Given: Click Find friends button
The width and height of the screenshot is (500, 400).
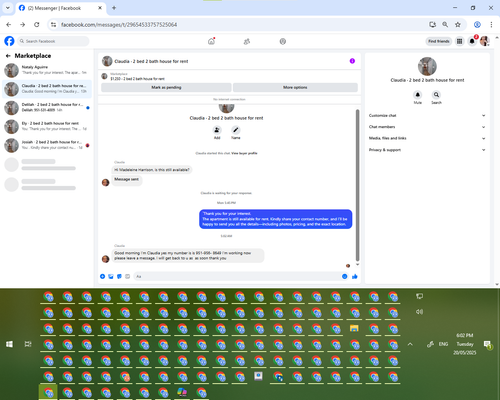Looking at the screenshot, I should tap(439, 41).
